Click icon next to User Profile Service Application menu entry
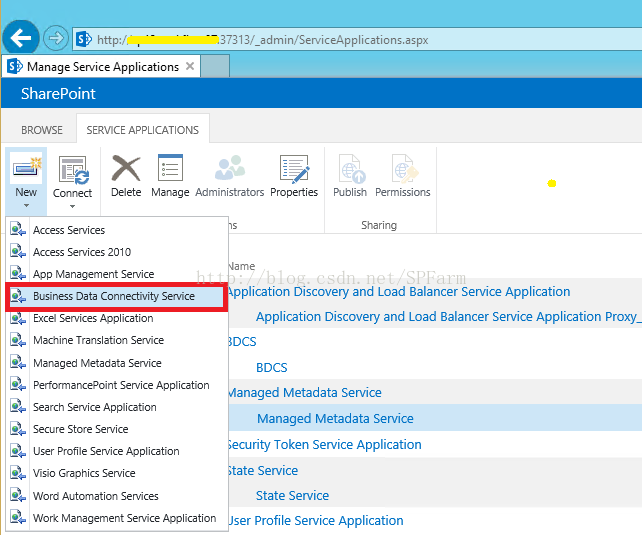The width and height of the screenshot is (642, 535). (x=18, y=451)
